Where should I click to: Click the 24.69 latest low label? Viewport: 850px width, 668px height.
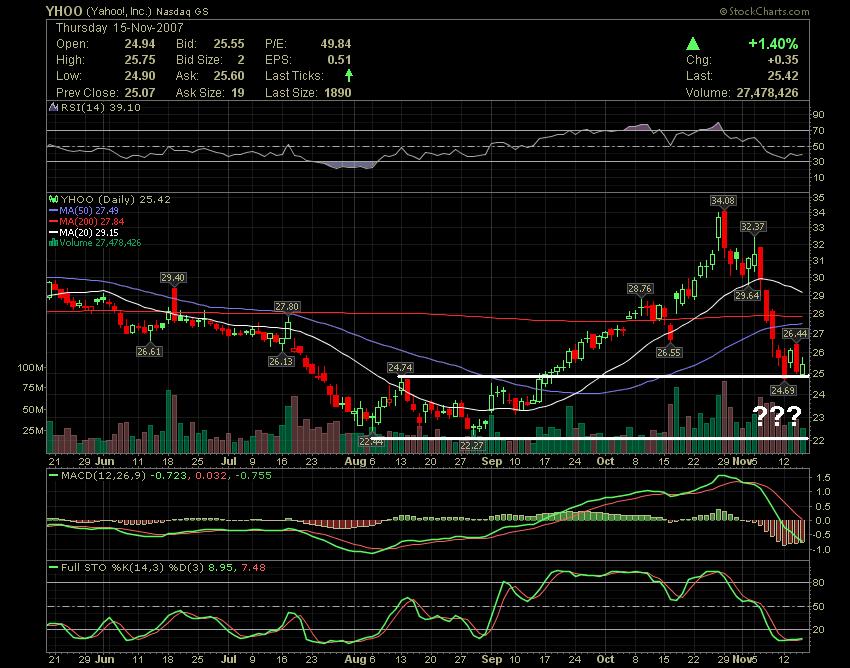783,390
